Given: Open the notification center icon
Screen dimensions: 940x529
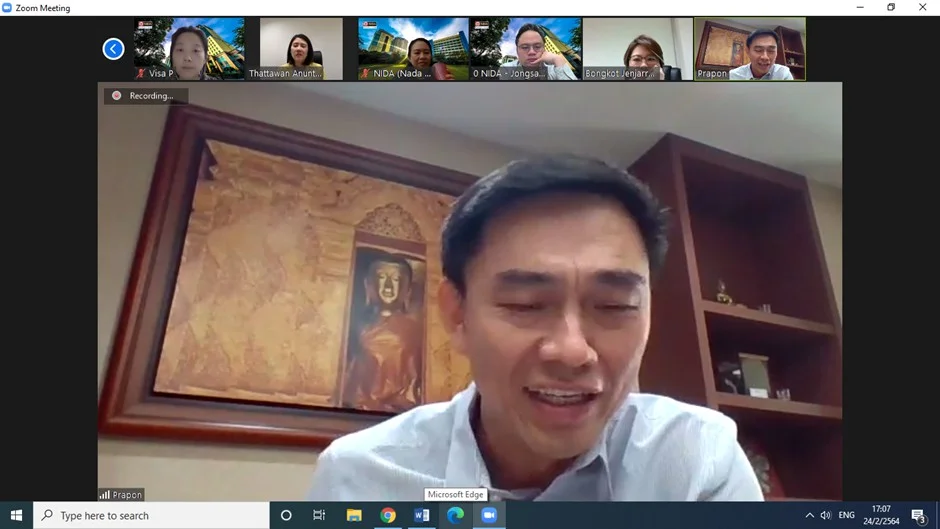Looking at the screenshot, I should [x=918, y=515].
